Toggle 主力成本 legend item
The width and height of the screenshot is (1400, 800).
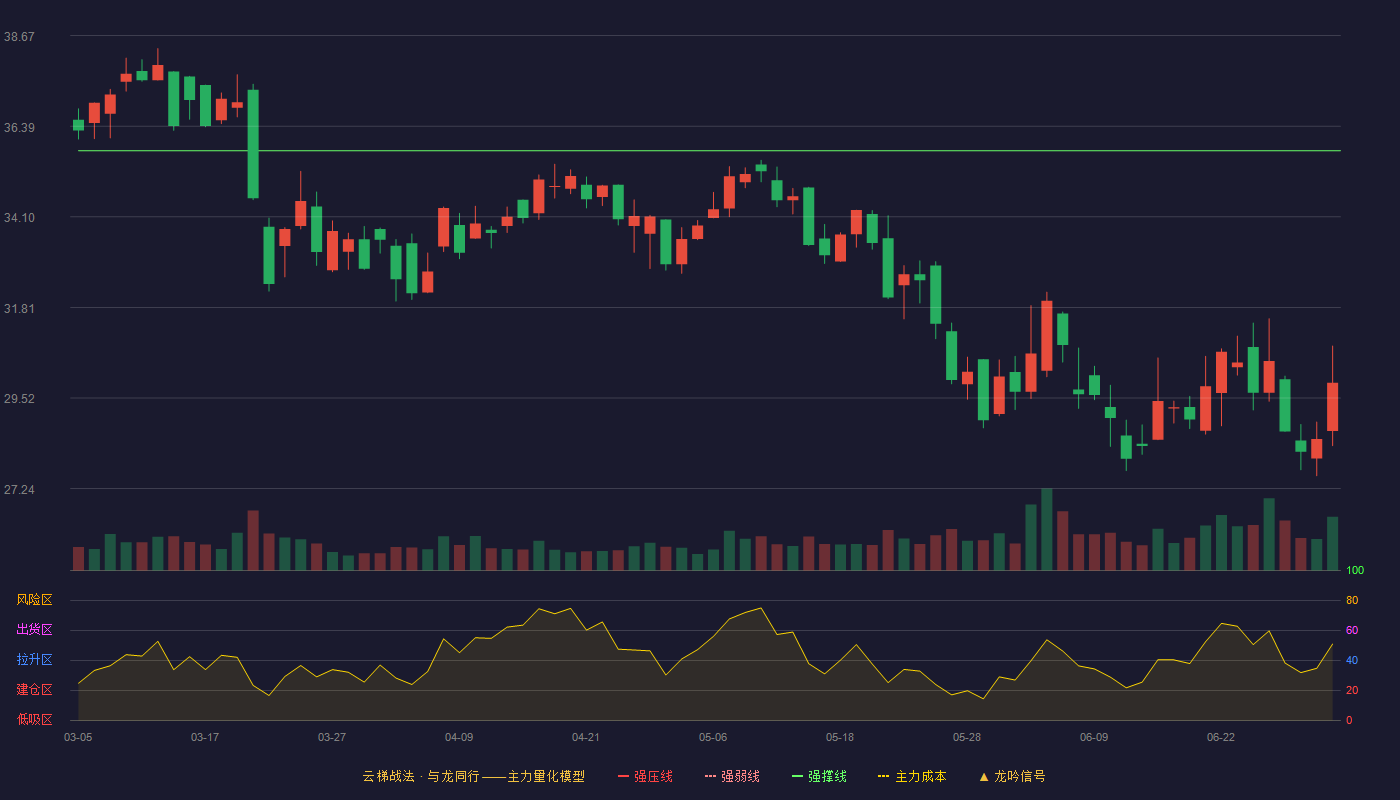(x=911, y=776)
